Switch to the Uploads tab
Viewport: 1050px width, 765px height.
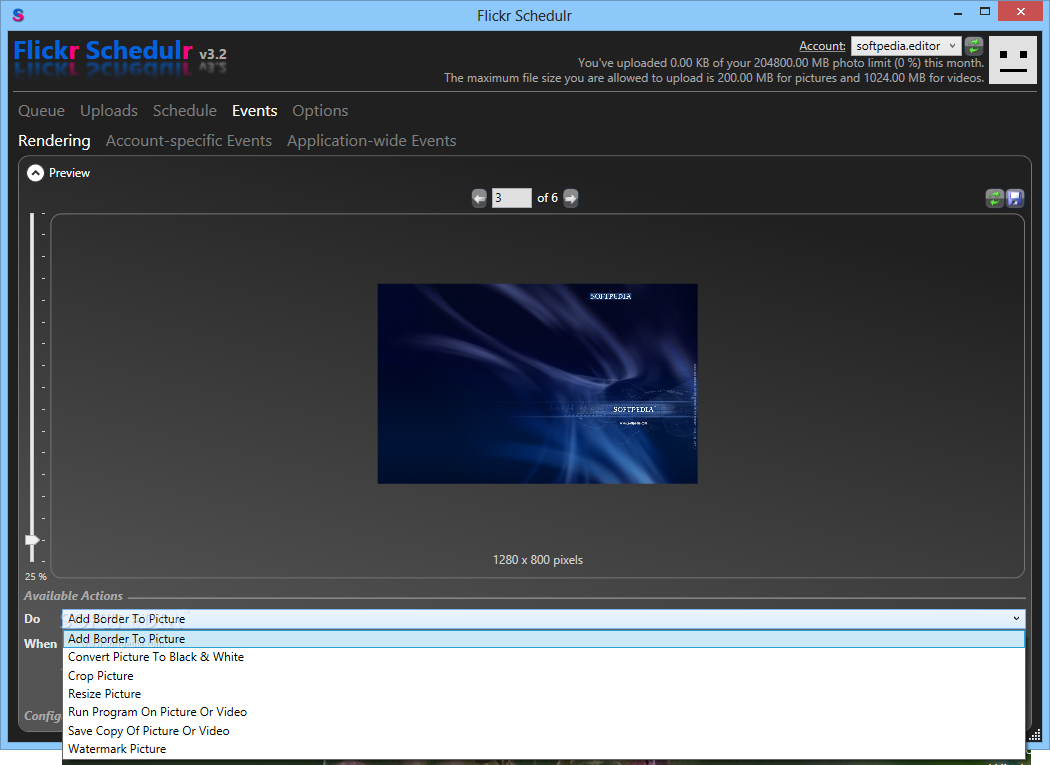109,111
